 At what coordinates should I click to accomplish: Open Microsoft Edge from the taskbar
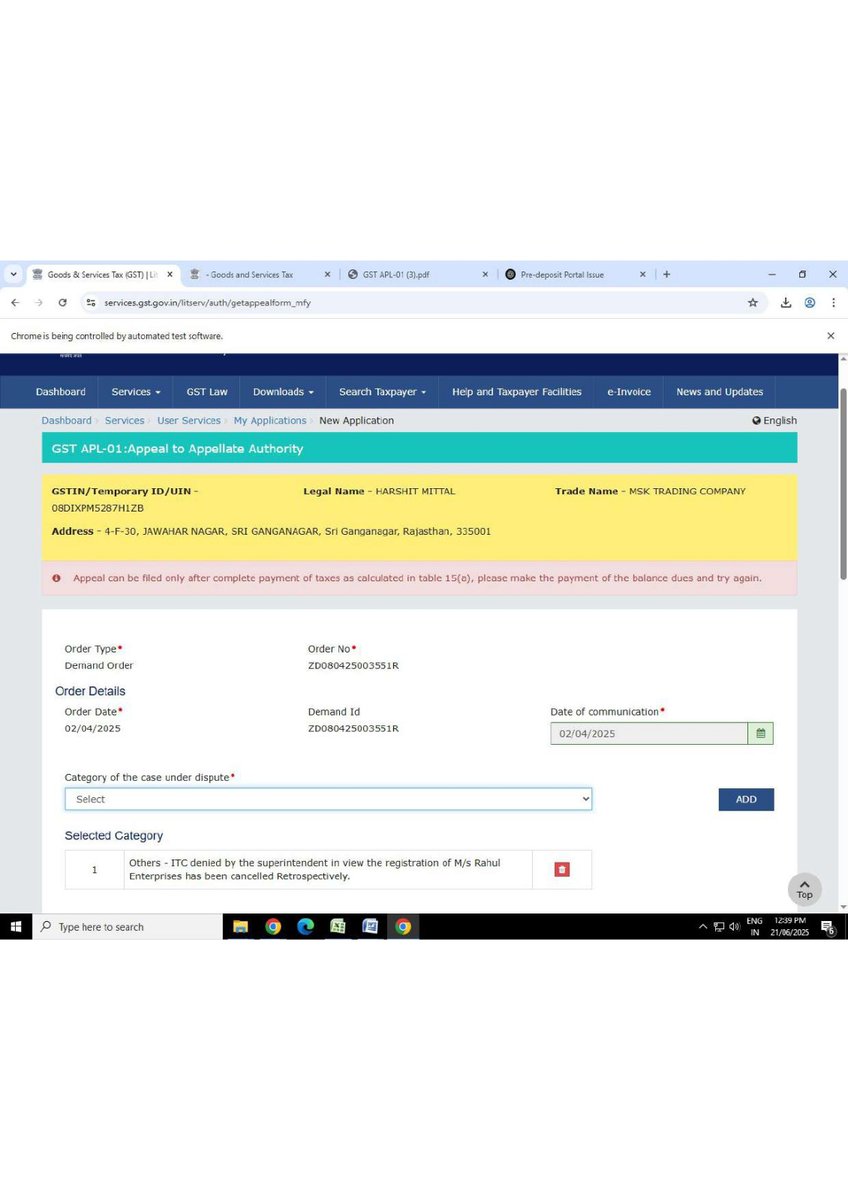coord(306,927)
